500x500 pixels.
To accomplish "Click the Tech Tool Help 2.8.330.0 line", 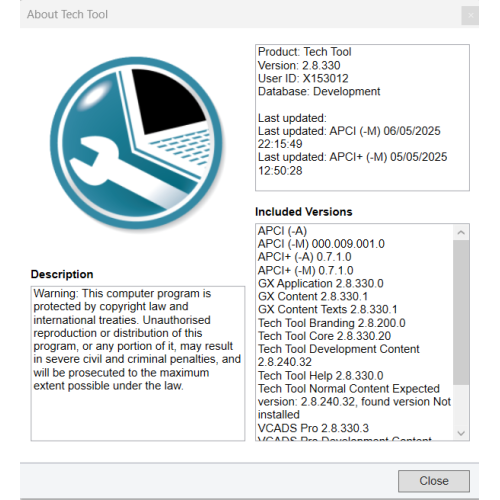I will click(x=321, y=376).
